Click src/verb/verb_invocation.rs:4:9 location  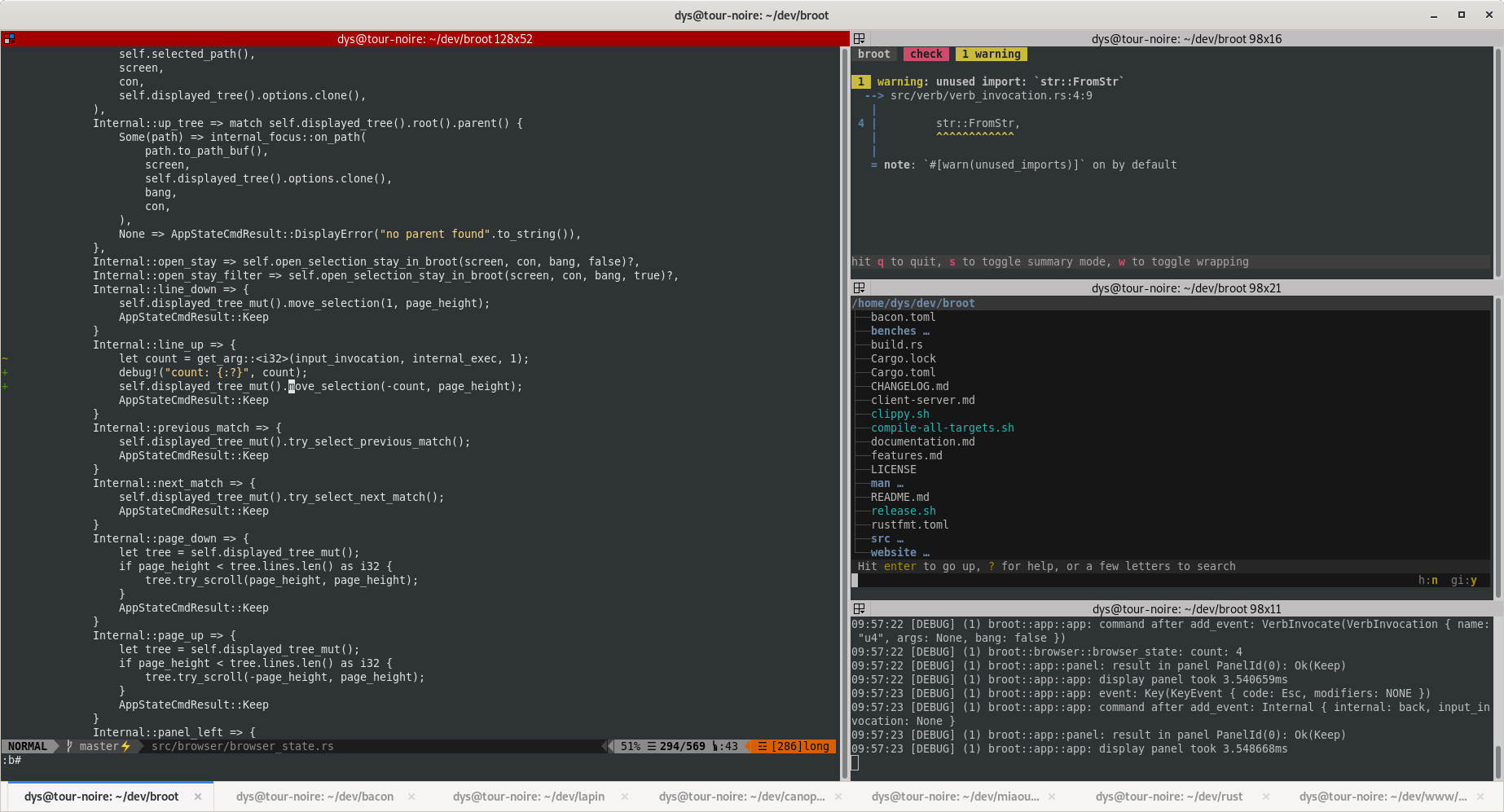(992, 95)
